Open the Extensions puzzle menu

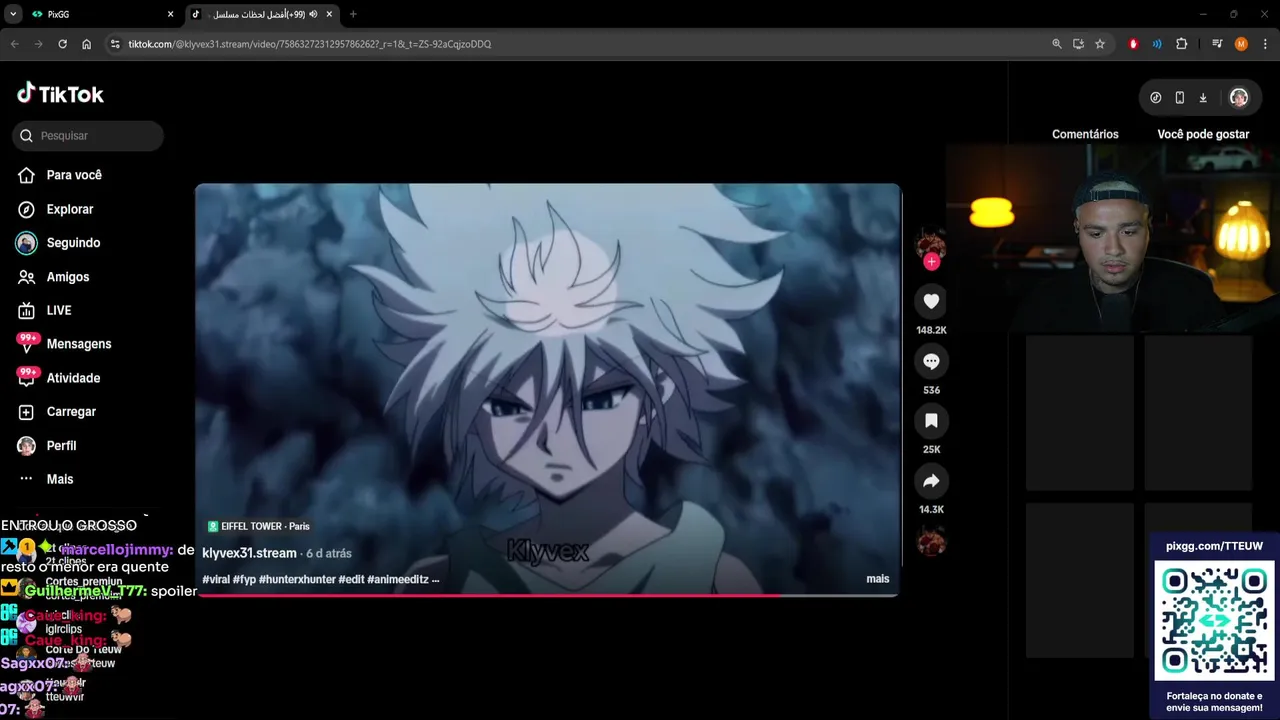pyautogui.click(x=1181, y=44)
